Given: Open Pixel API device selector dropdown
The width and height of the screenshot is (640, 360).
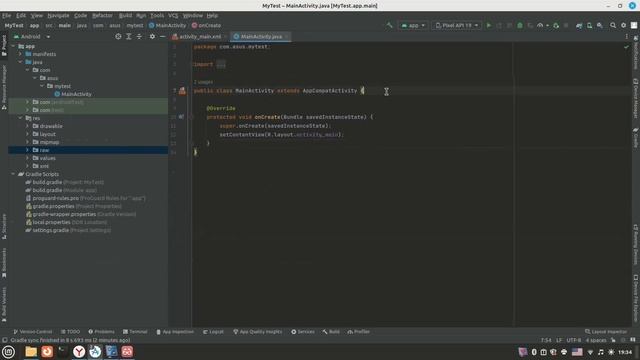Looking at the screenshot, I should [456, 25].
